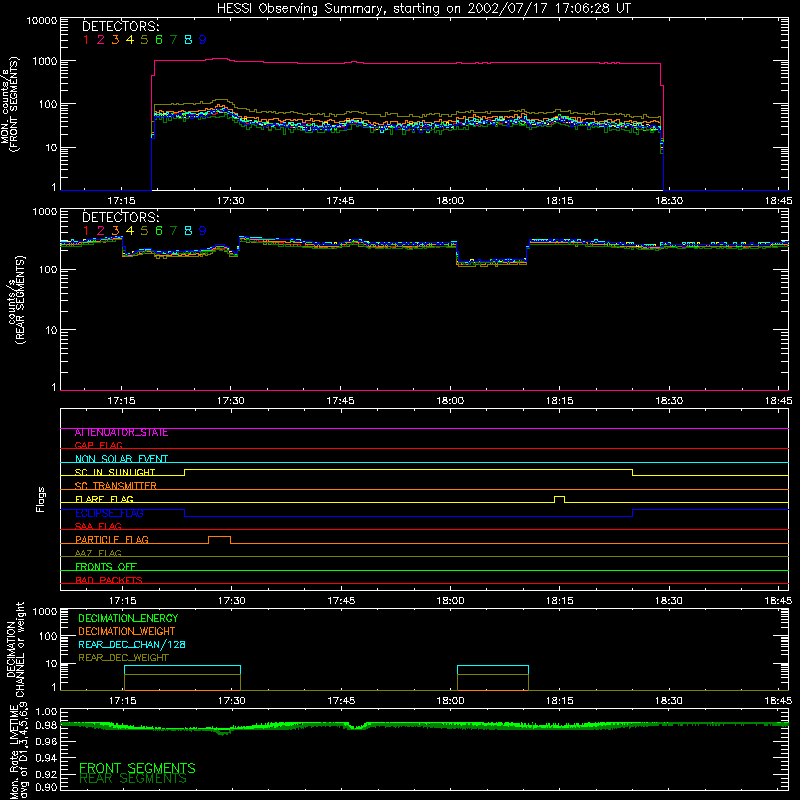Image resolution: width=800 pixels, height=800 pixels.
Task: Click the 0.94 livetime axis tick
Action: (x=46, y=758)
